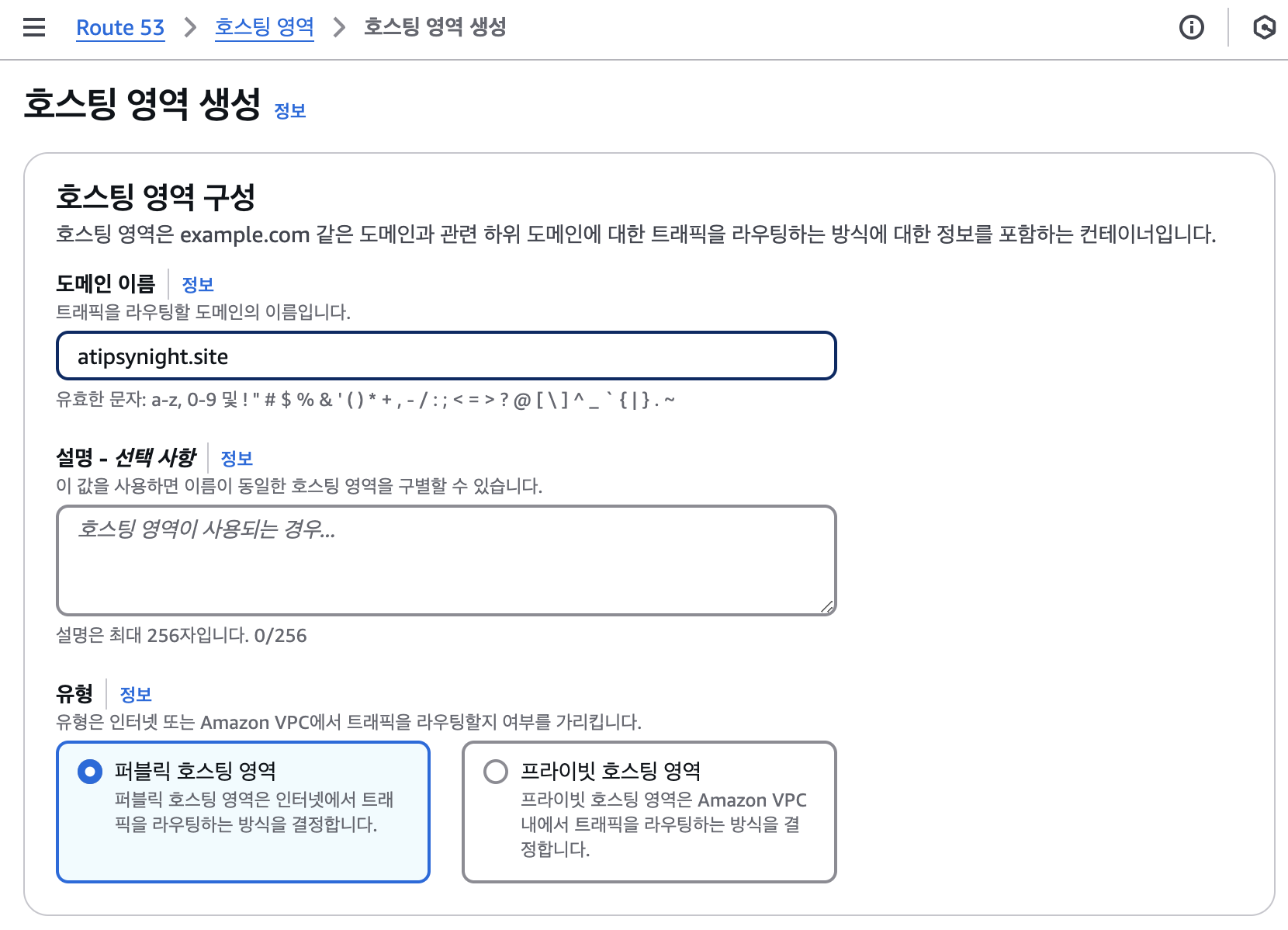Select 퍼블릭 호스팅 영역 radio button
Image resolution: width=1288 pixels, height=930 pixels.
point(90,772)
